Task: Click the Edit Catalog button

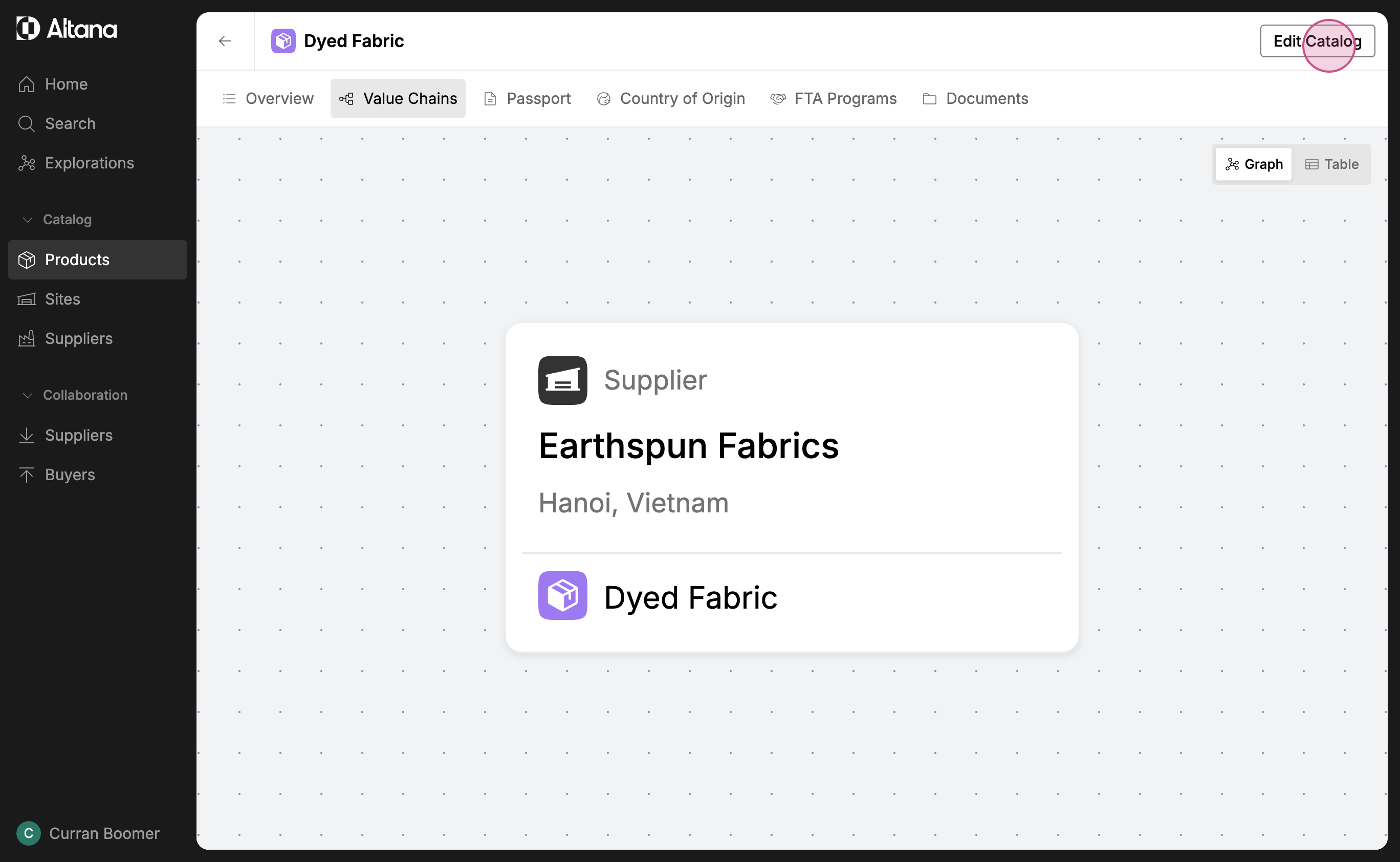Action: 1317,41
